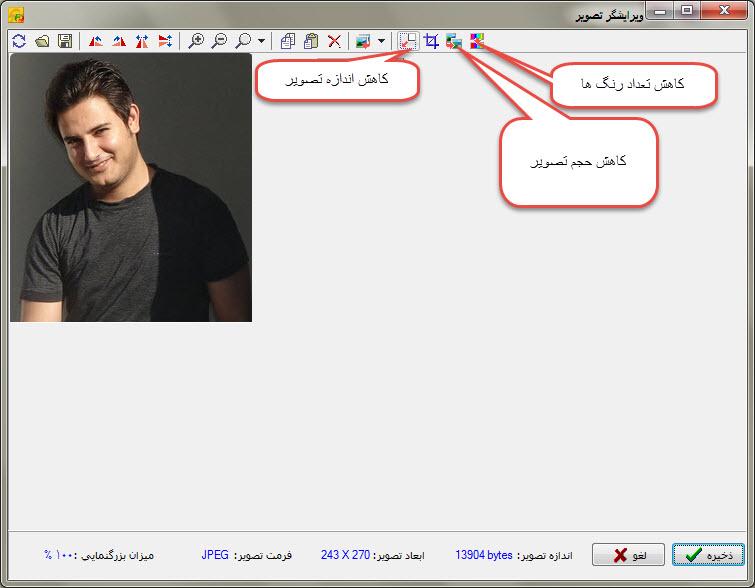Viewport: 755px width, 588px height.
Task: Copy the image with the copy icon
Action: coord(288,41)
